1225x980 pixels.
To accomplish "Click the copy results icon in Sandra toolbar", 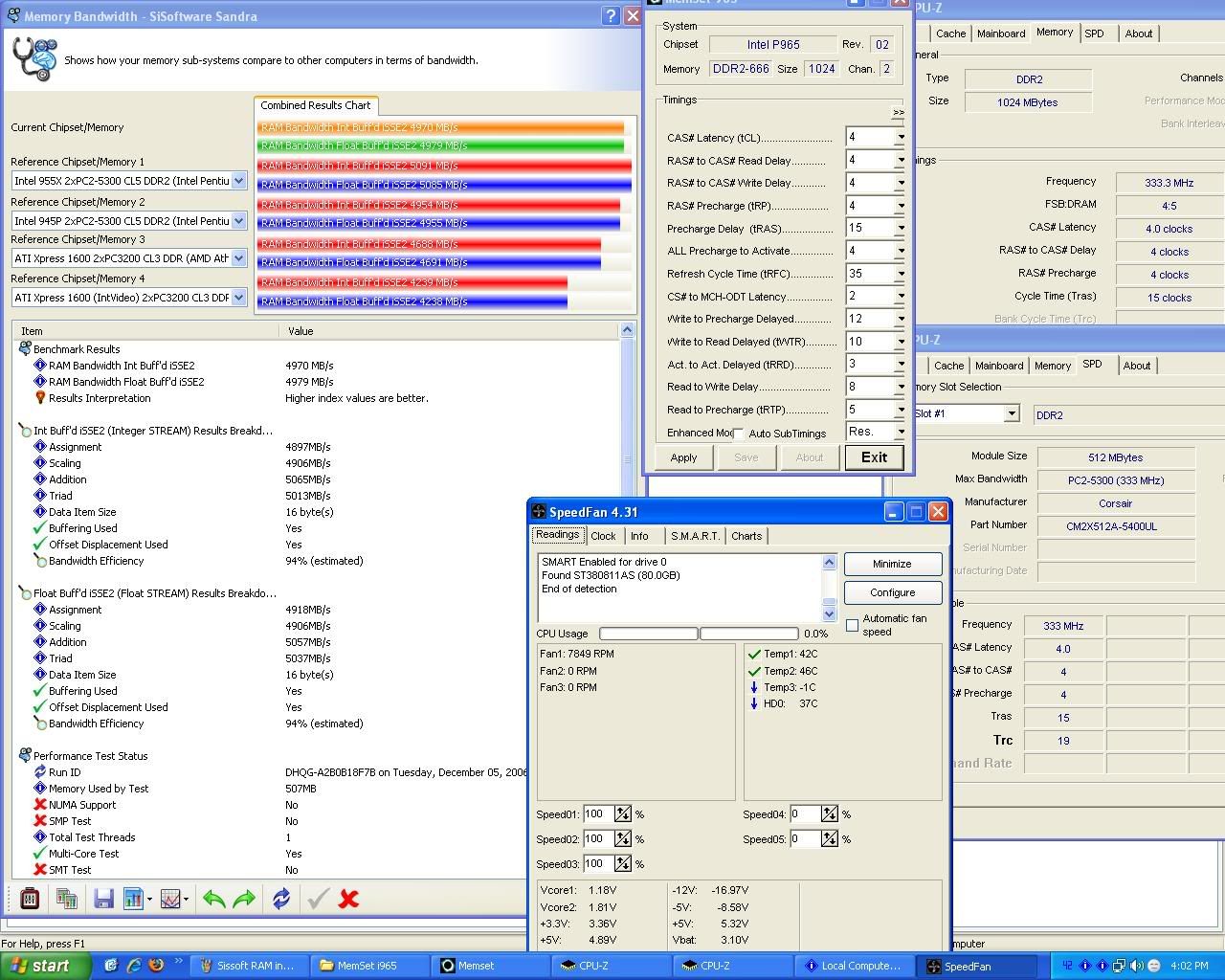I will coord(67,899).
